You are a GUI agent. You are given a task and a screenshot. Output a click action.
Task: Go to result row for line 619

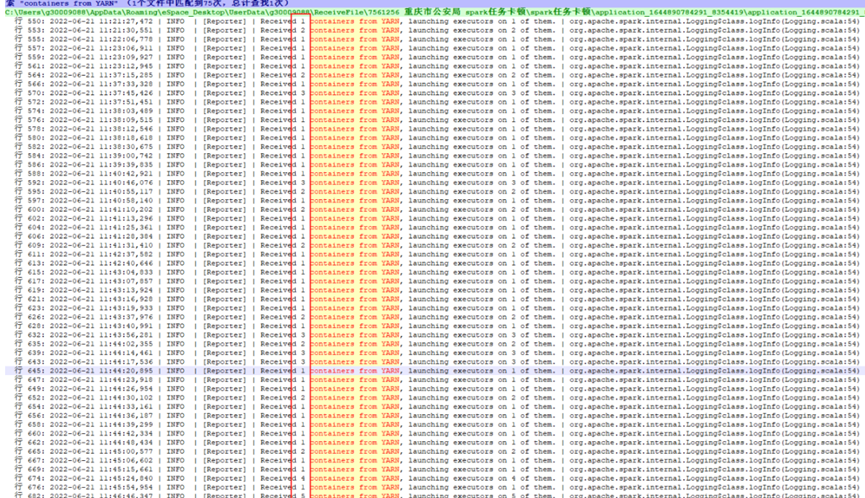(435, 290)
